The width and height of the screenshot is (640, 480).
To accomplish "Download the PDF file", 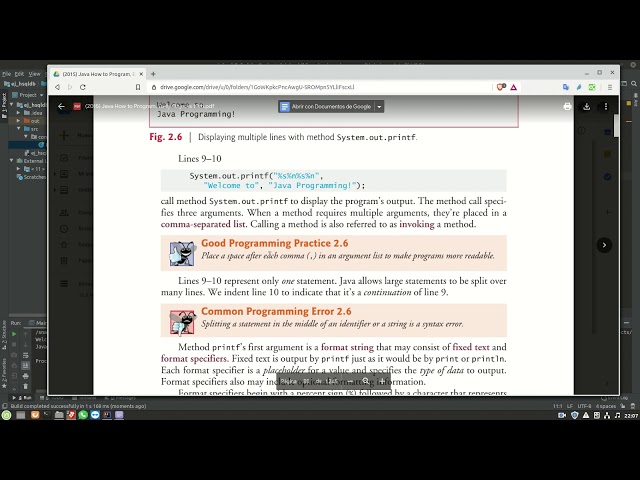I will [587, 107].
